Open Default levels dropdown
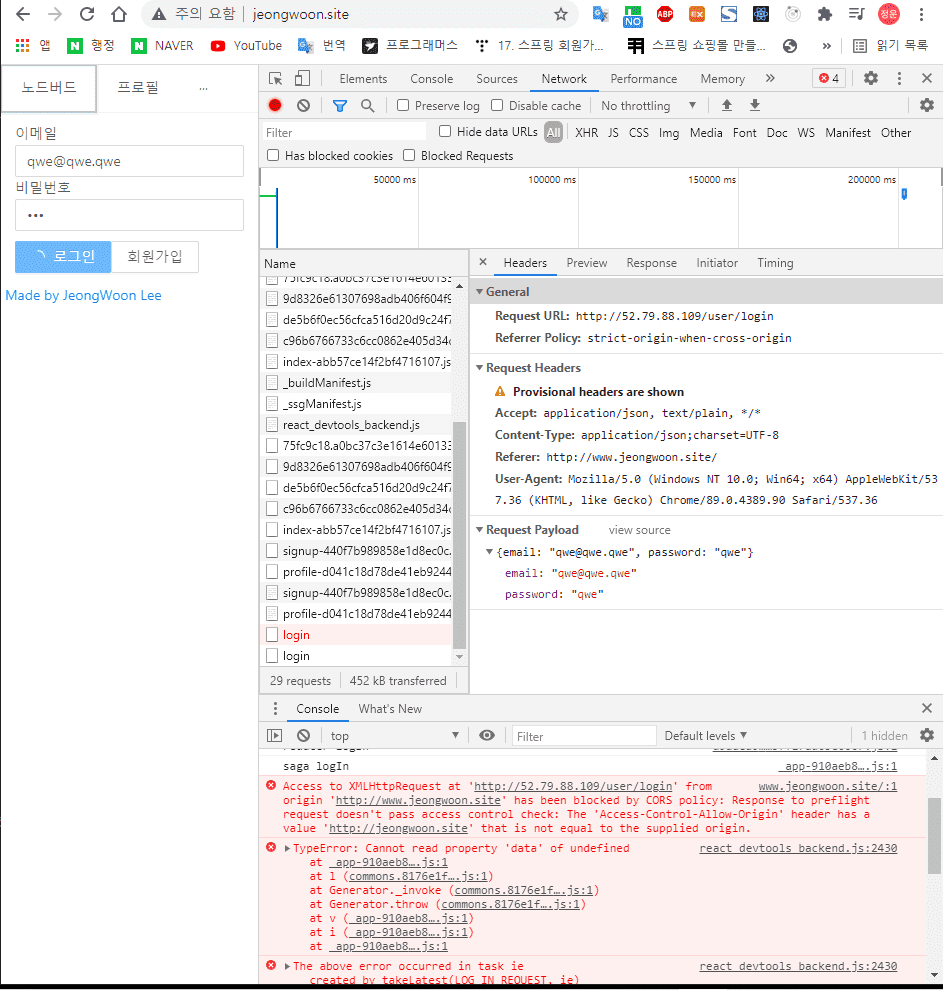Screen dimensions: 943x990 pos(706,736)
